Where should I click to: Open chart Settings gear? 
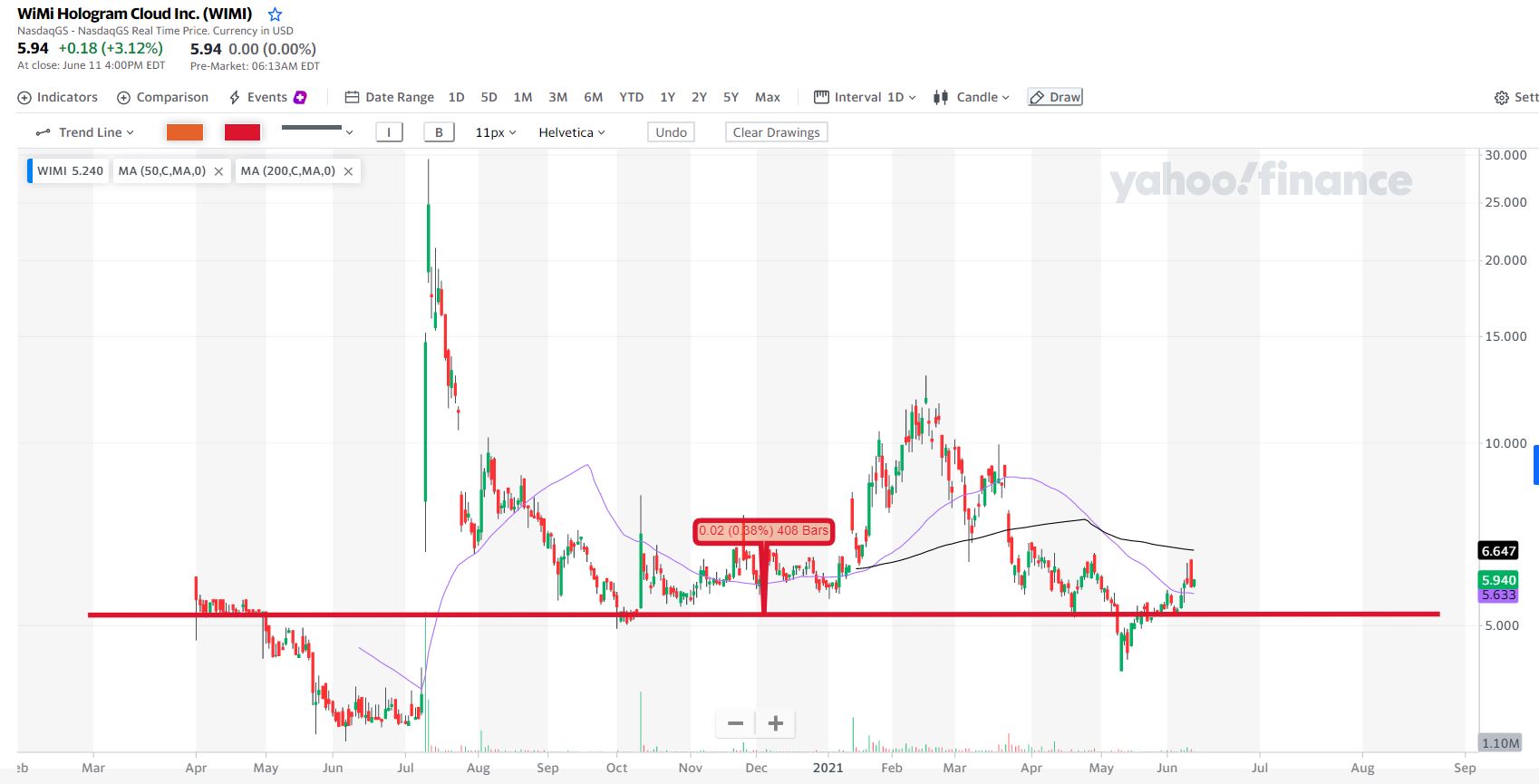[x=1502, y=98]
